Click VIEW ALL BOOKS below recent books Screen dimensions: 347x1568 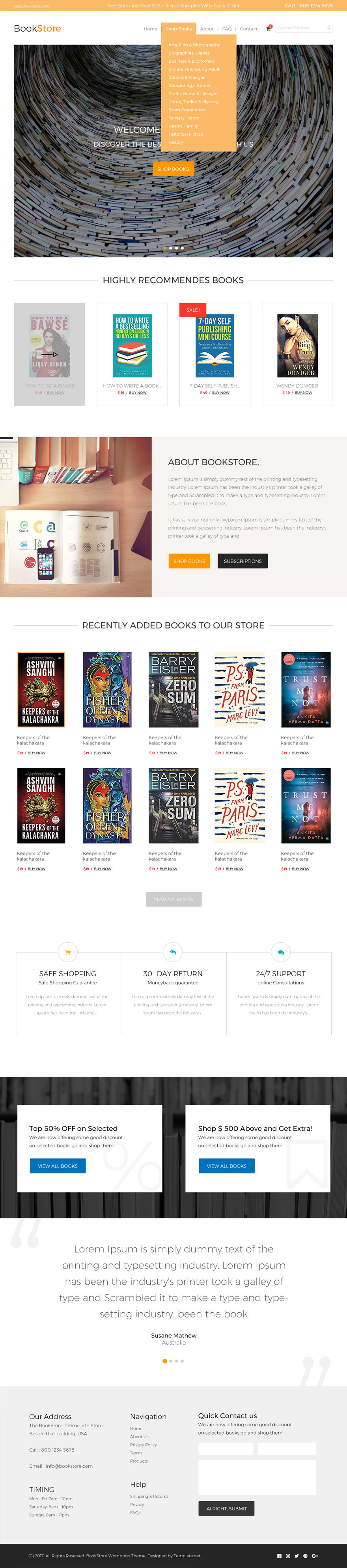(173, 899)
